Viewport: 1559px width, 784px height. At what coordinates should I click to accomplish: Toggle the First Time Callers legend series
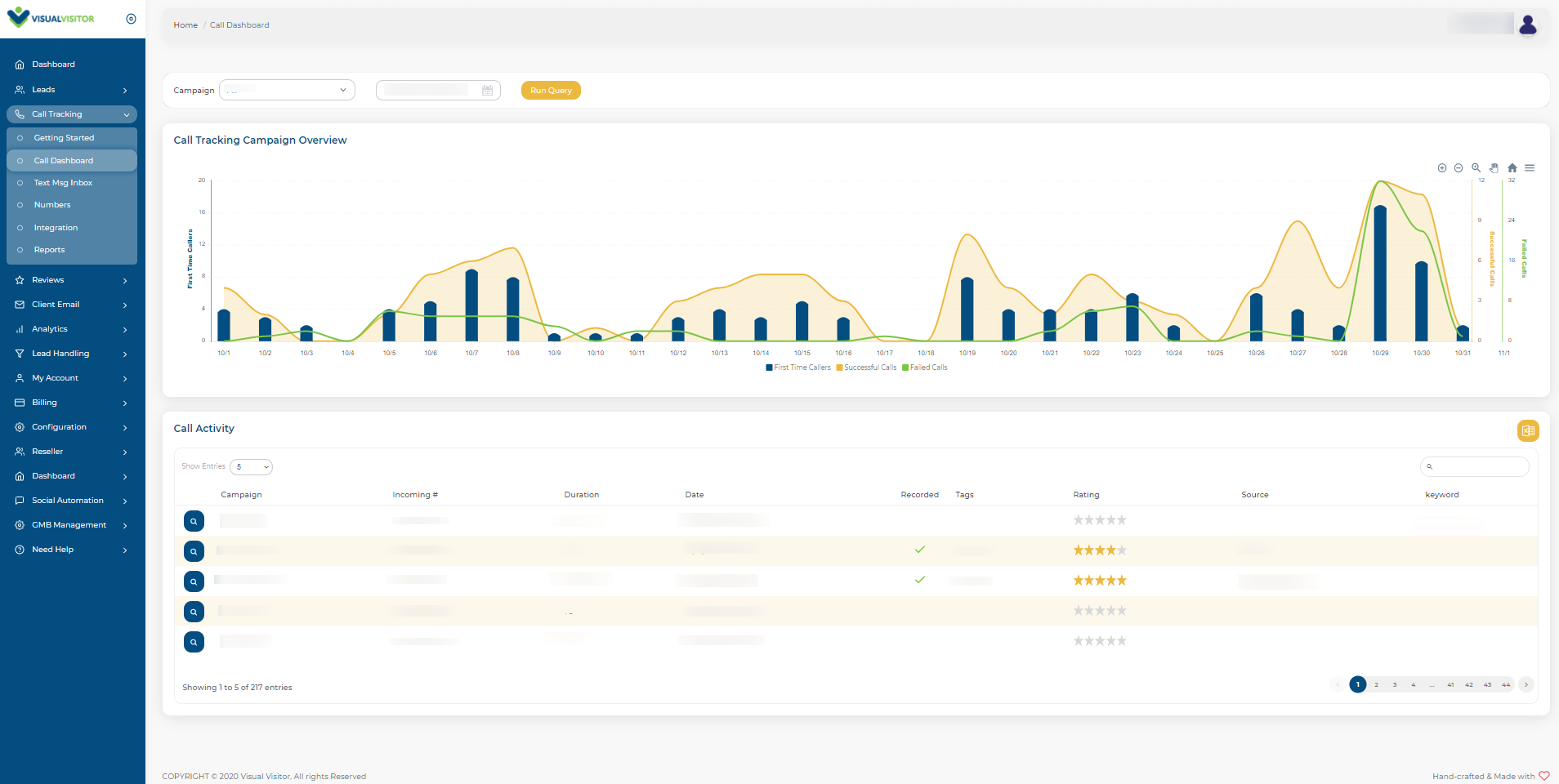[798, 367]
